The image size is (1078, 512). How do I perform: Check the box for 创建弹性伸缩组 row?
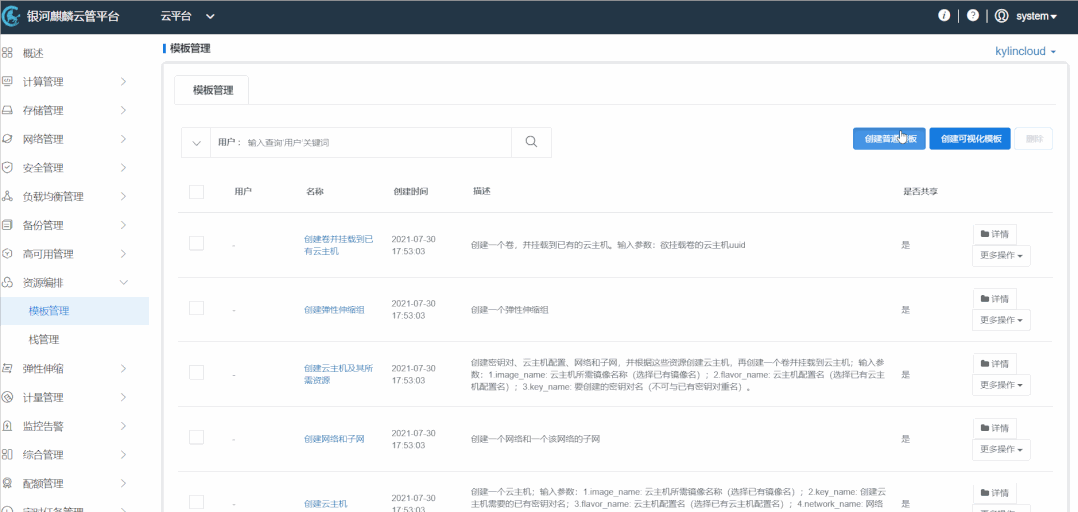coord(196,309)
